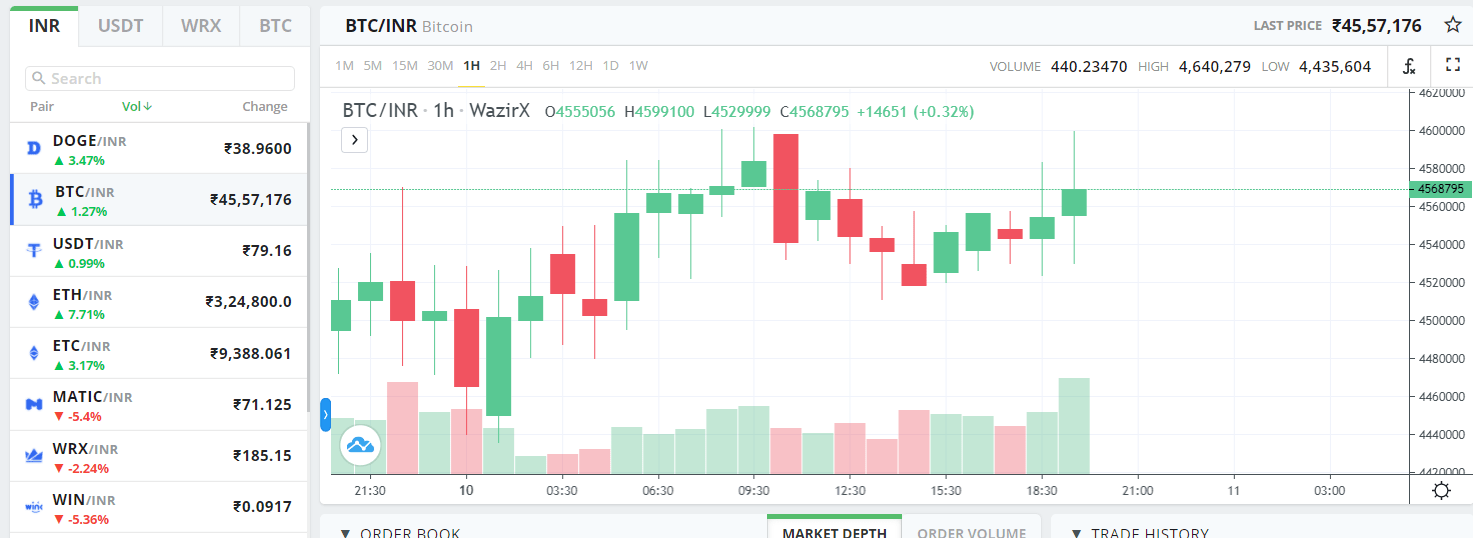The image size is (1473, 538).
Task: Click the ETC Ethereum Classic icon
Action: pyautogui.click(x=33, y=353)
